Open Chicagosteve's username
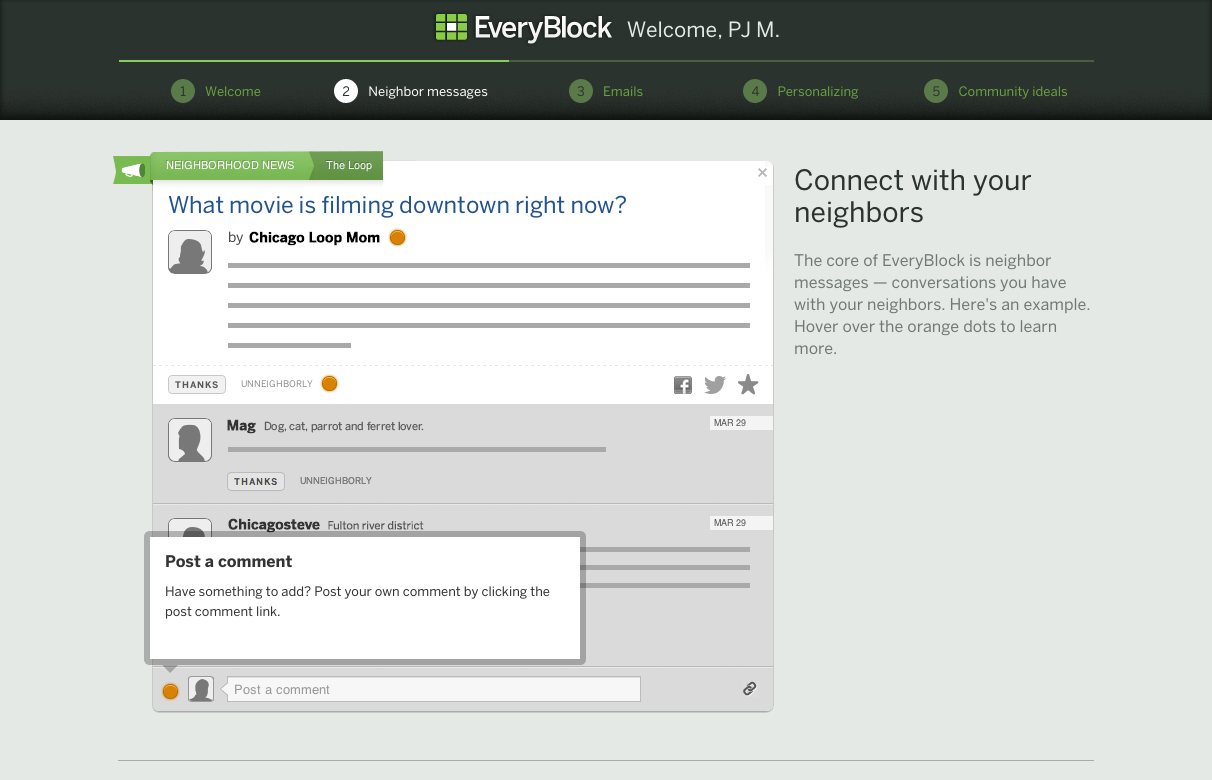This screenshot has height=780, width=1212. click(274, 525)
